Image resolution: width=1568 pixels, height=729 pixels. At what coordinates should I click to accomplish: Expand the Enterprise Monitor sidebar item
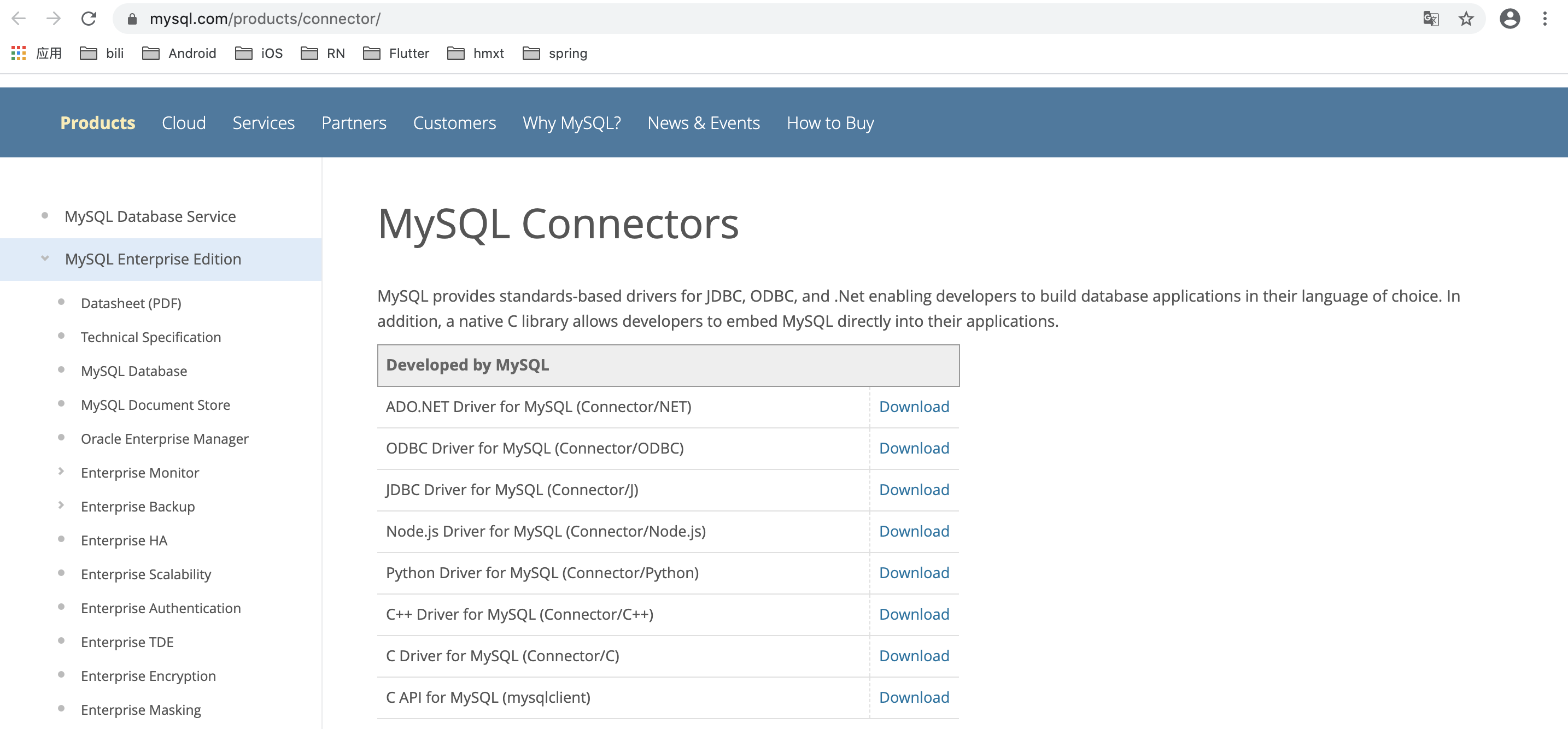[61, 472]
